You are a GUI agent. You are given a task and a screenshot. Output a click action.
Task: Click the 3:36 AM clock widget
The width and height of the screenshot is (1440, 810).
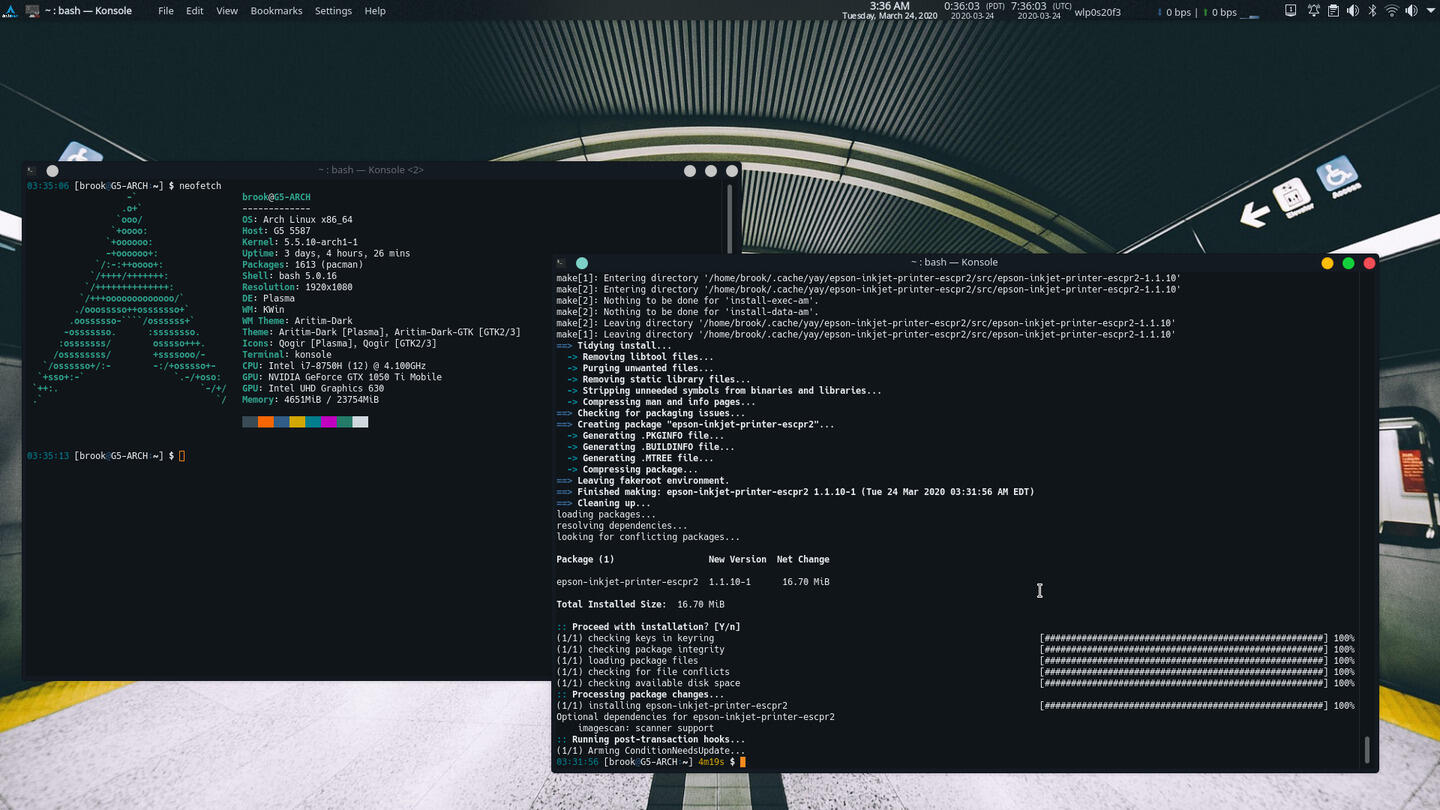pos(889,10)
